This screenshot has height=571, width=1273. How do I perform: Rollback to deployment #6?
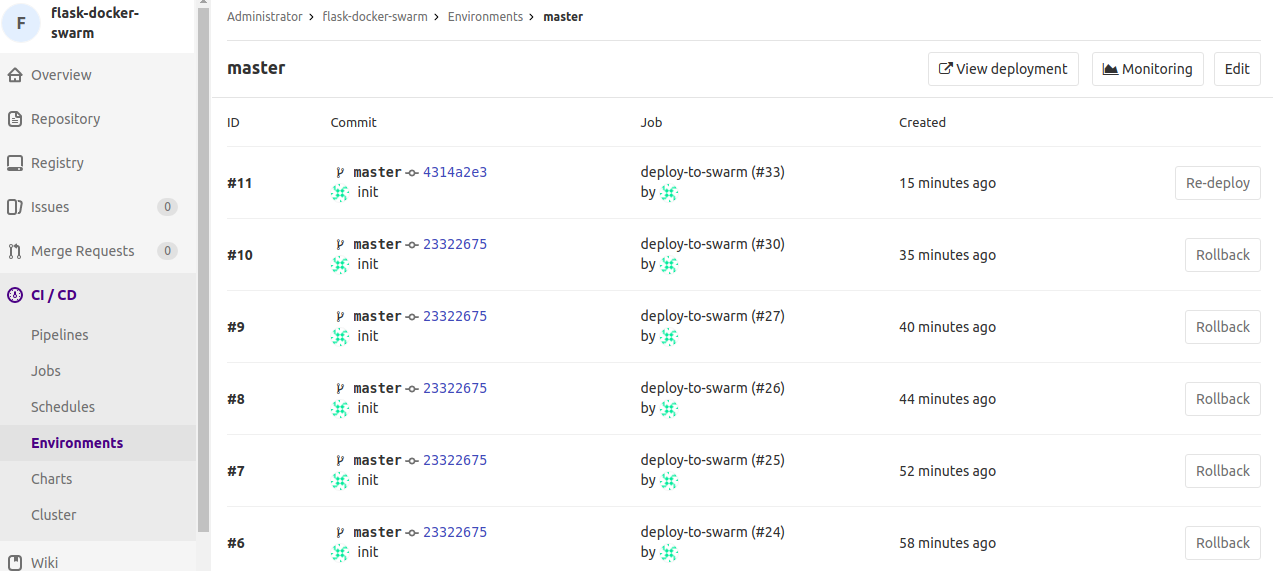[x=1222, y=543]
